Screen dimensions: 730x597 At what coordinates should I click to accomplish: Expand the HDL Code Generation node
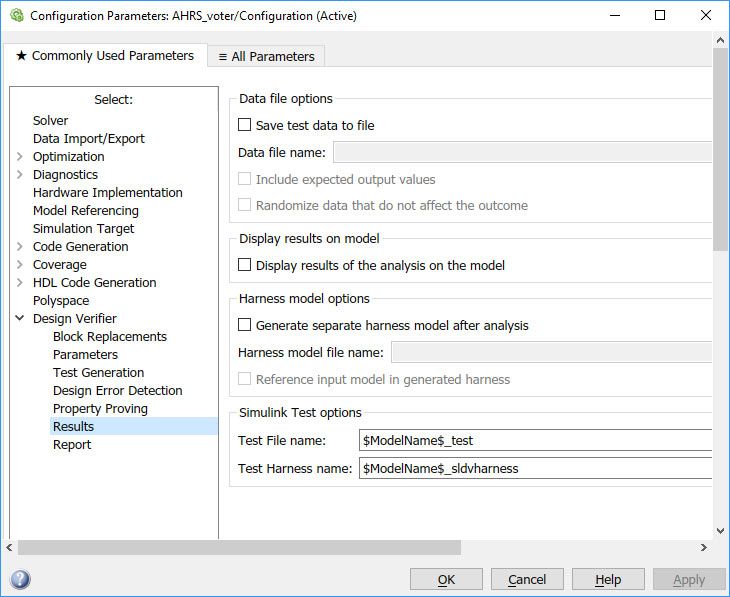(x=20, y=283)
